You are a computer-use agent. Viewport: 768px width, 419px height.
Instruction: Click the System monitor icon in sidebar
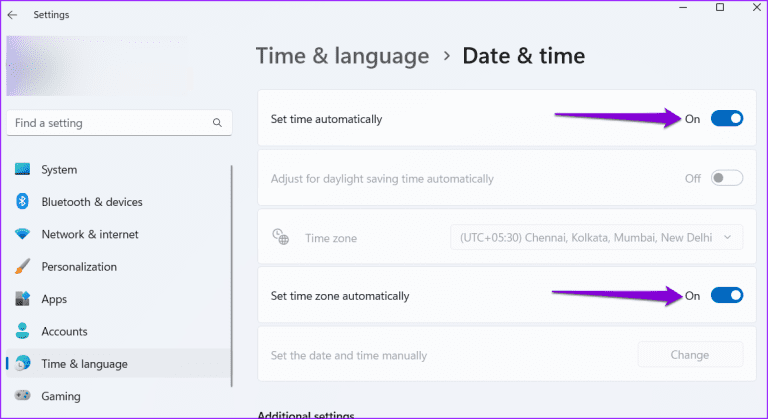click(22, 170)
